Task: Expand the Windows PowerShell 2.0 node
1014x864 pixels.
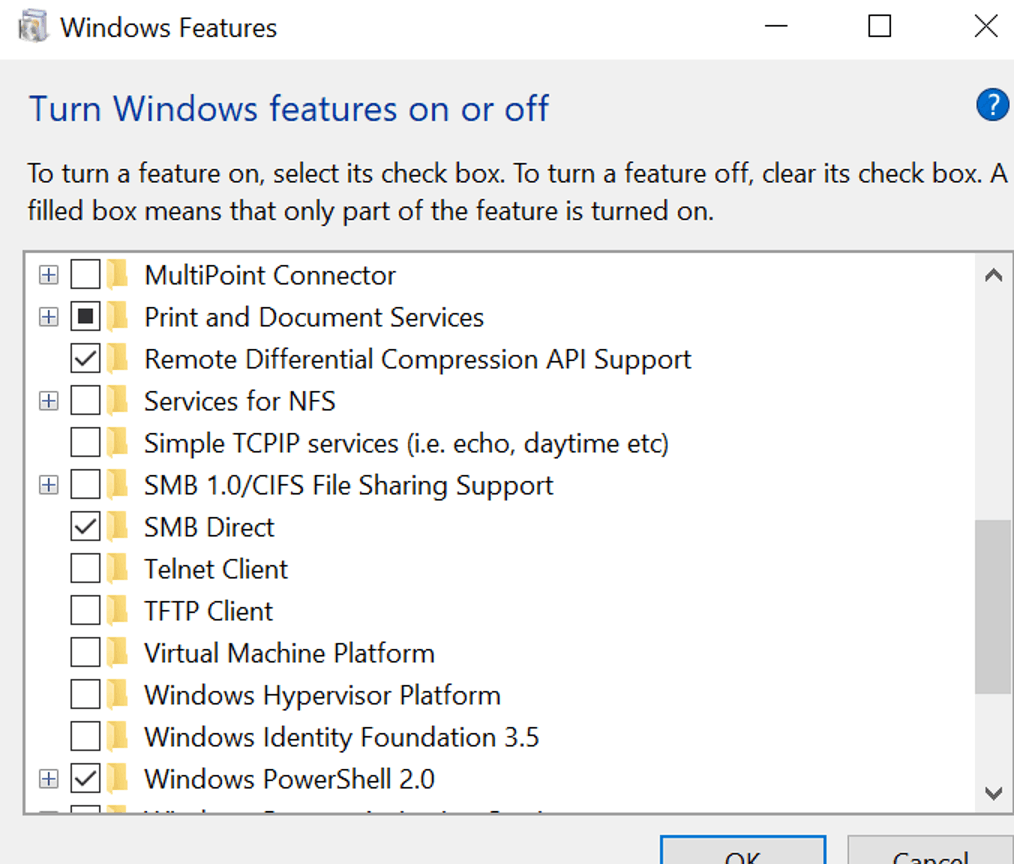Action: 49,779
